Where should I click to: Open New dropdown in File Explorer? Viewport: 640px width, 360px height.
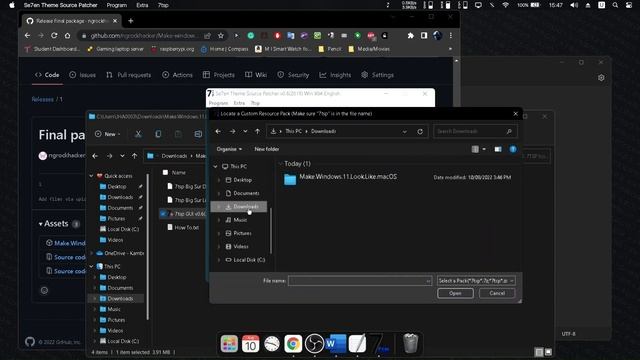point(107,134)
